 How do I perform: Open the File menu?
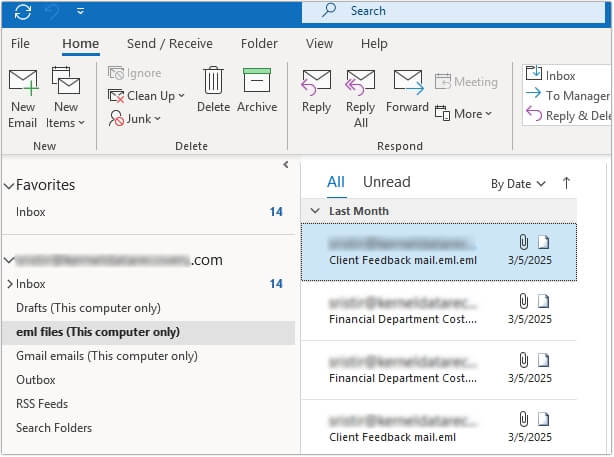[x=20, y=44]
